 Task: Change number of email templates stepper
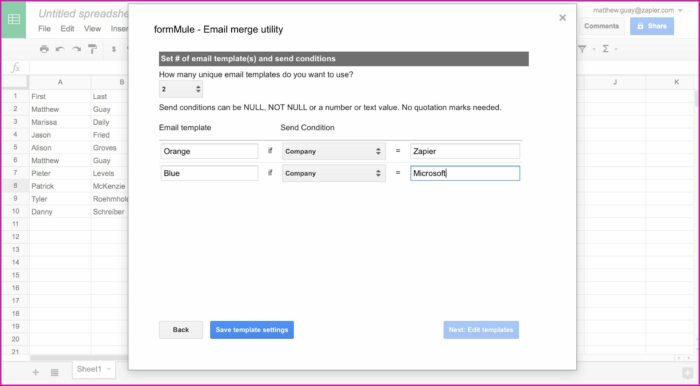181,89
